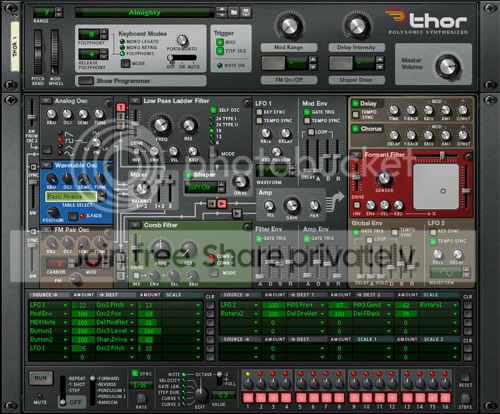Click the Mod Wheel
Viewport: 500px width, 414px height.
tap(55, 52)
